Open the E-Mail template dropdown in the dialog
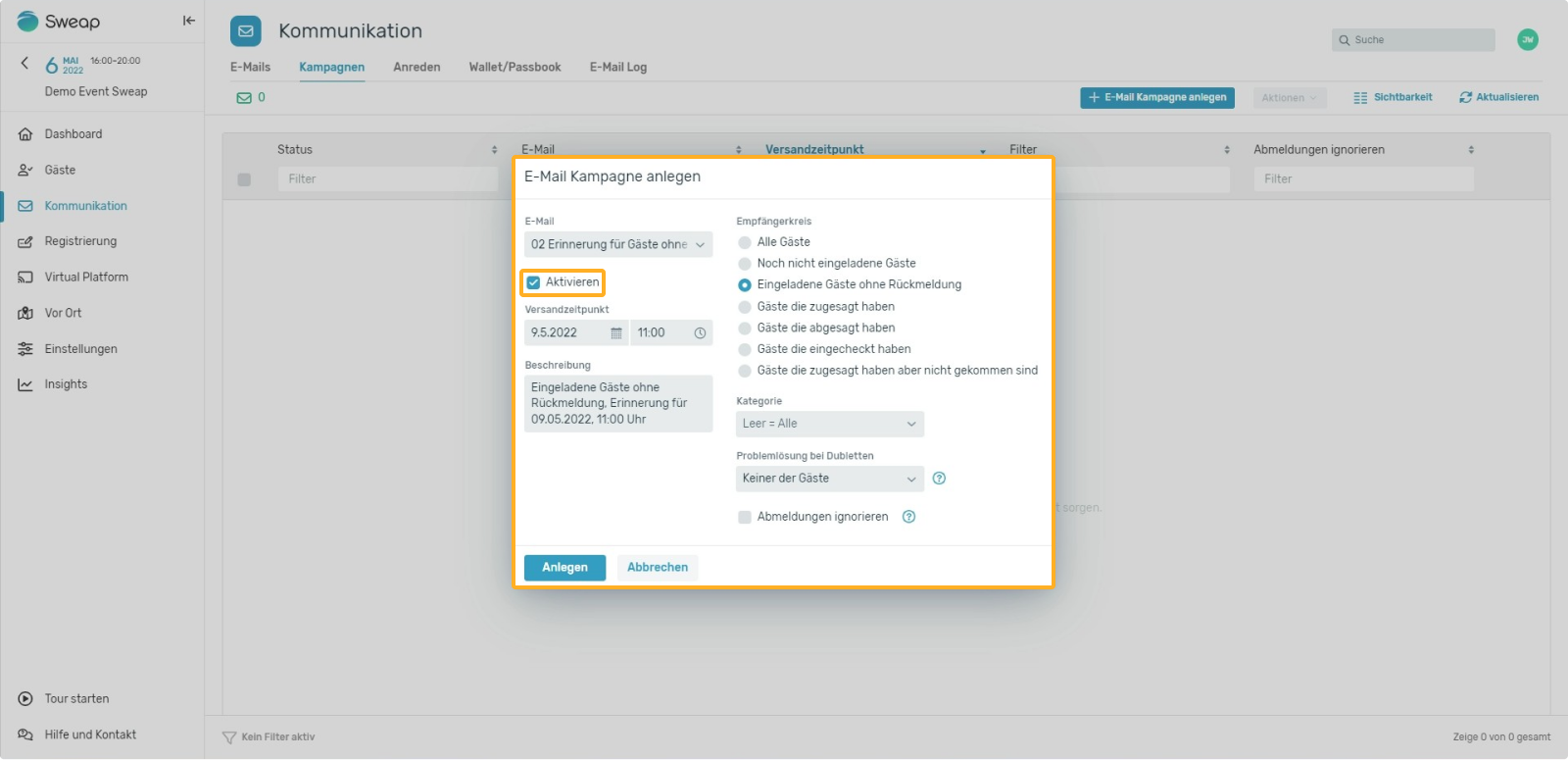The height and width of the screenshot is (760, 1568). [x=618, y=245]
